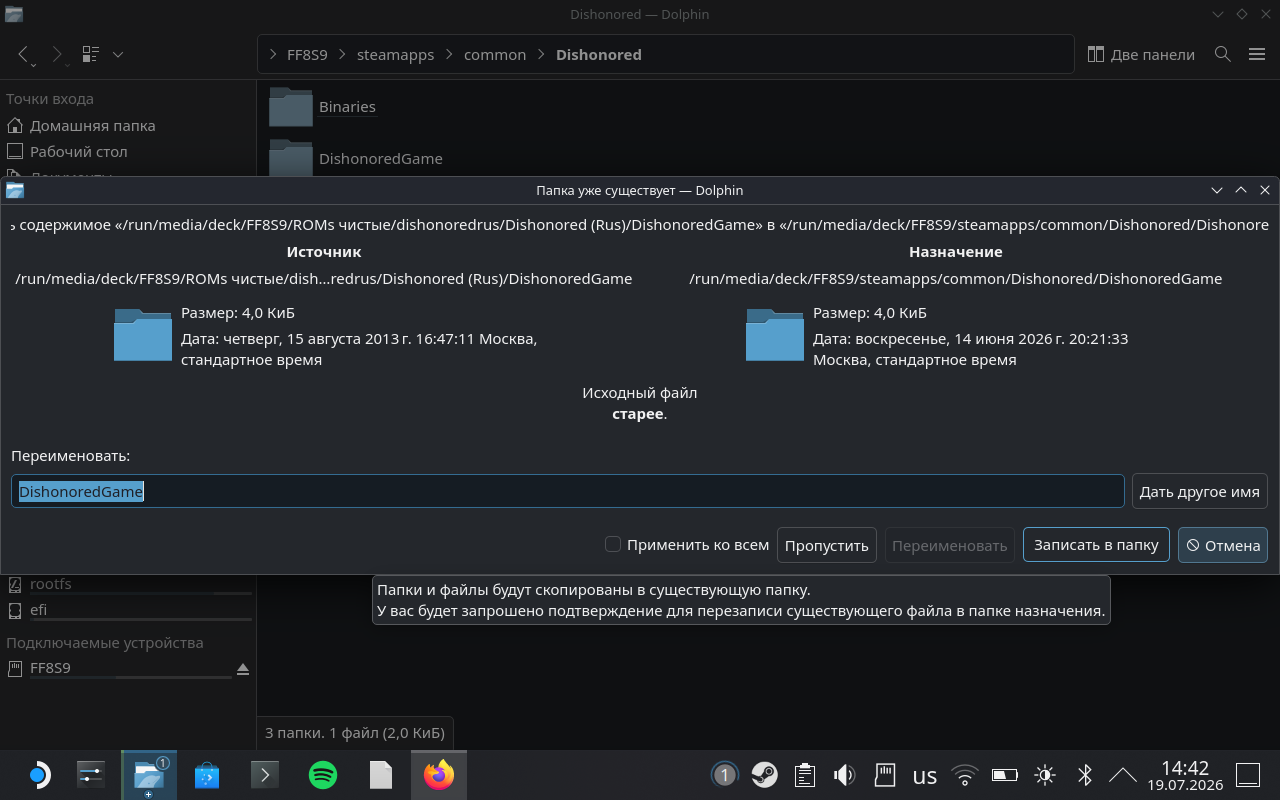Click the Источник heading
This screenshot has width=1280, height=800.
324,252
